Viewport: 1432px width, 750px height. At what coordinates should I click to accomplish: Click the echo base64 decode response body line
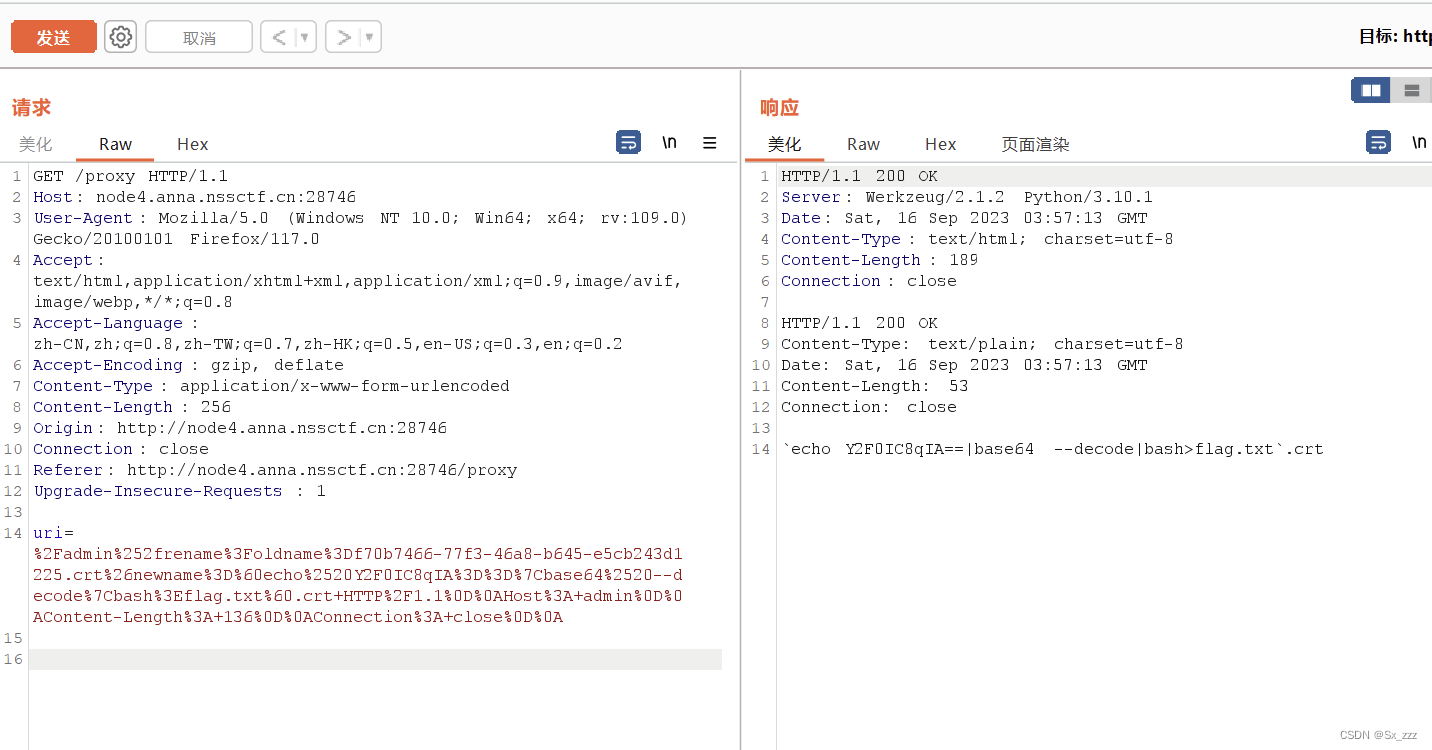pos(1052,449)
